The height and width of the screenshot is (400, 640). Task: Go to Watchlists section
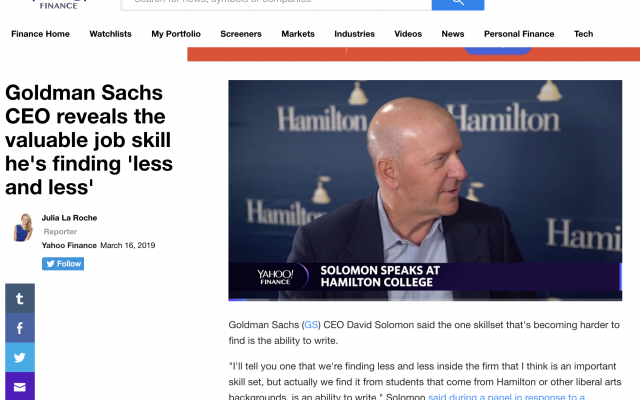[x=110, y=34]
